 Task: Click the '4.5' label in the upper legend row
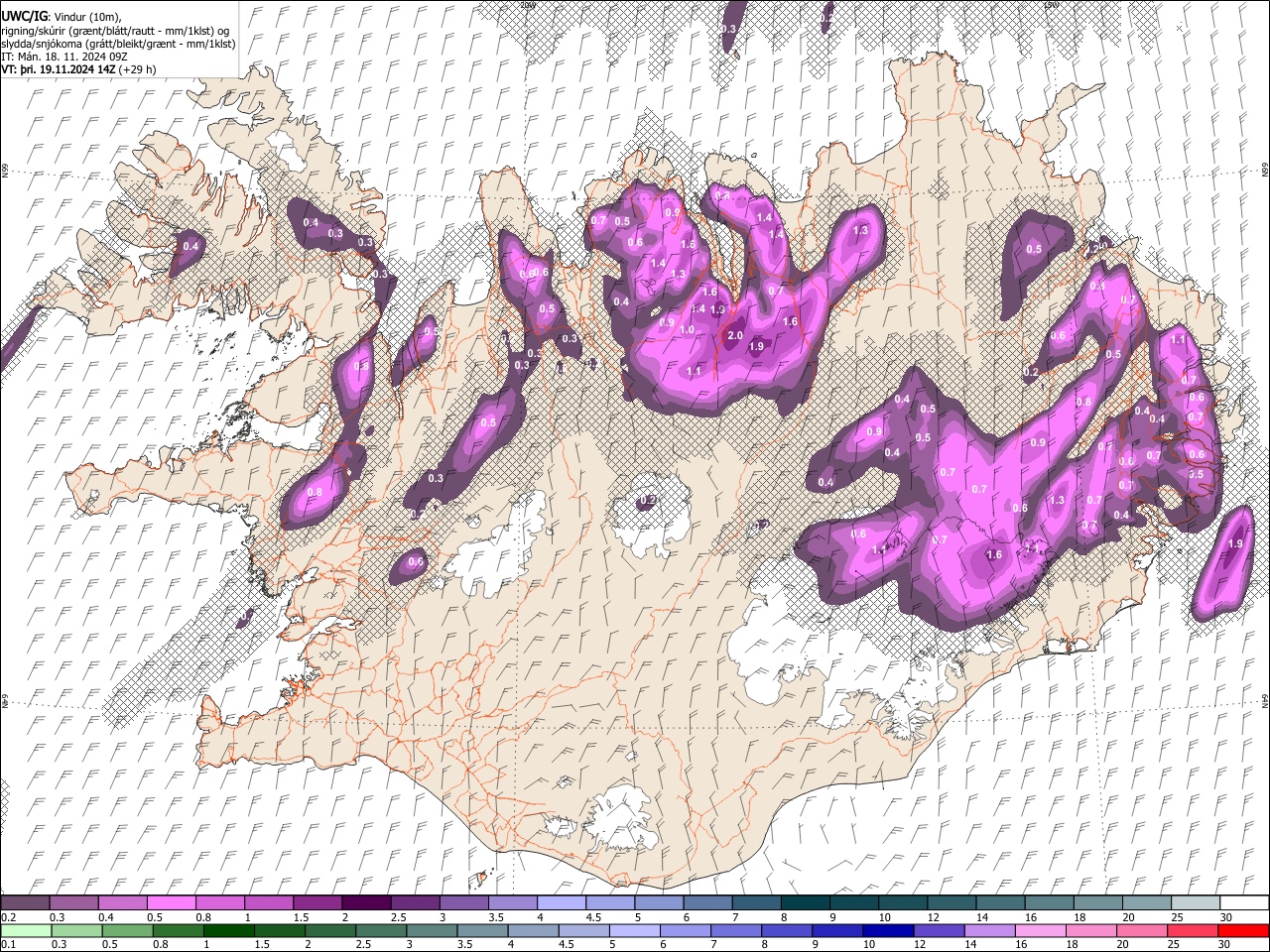[x=593, y=917]
